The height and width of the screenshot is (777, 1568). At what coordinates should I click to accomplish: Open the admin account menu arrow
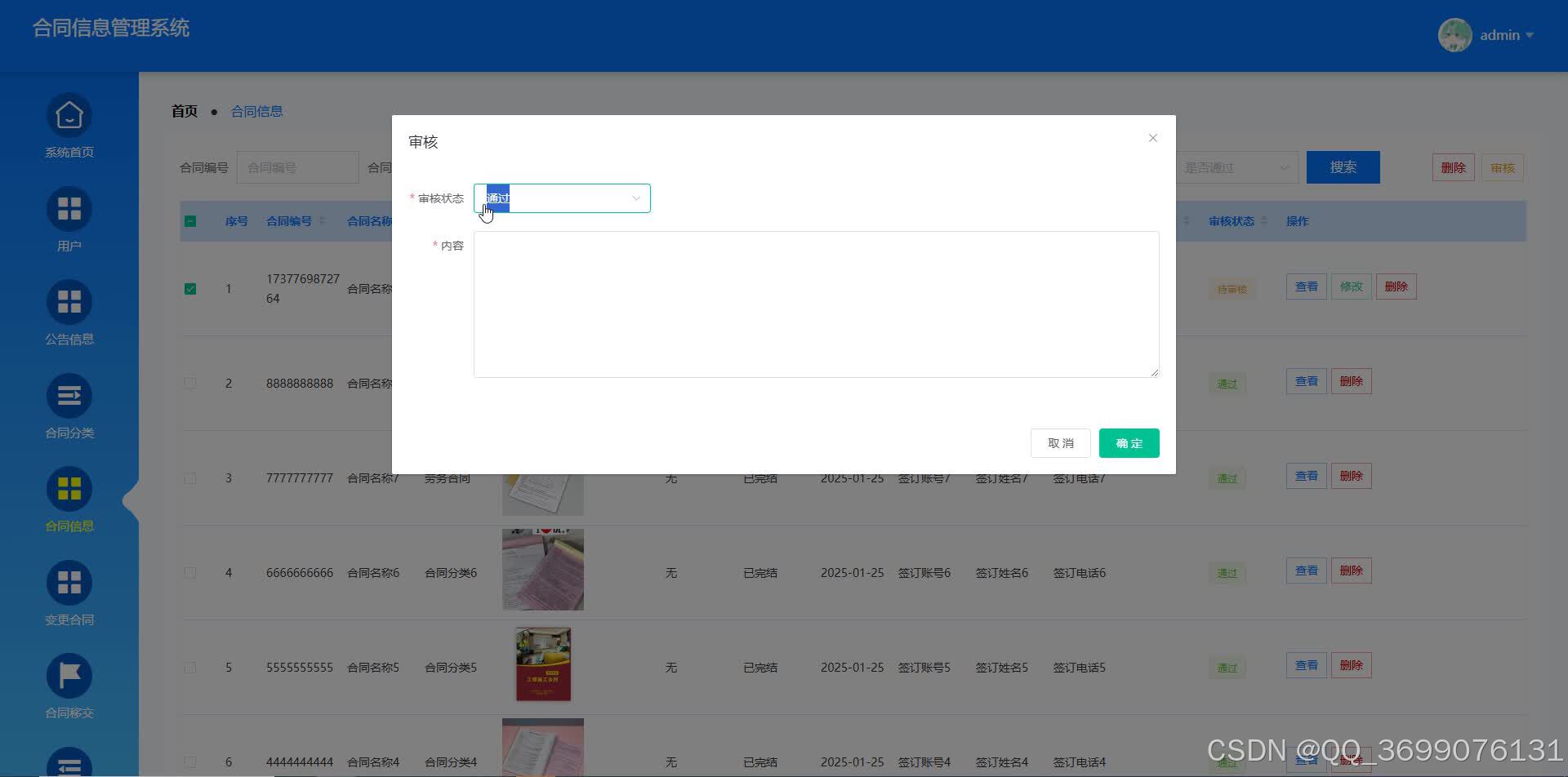tap(1530, 35)
